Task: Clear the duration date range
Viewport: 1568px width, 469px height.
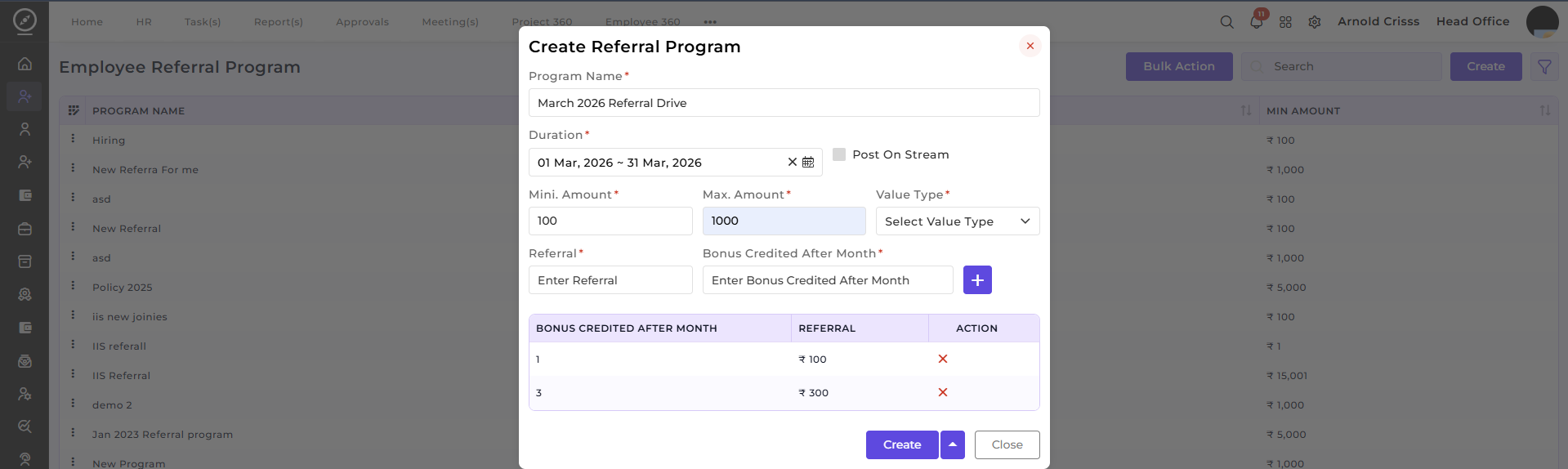Action: [792, 162]
